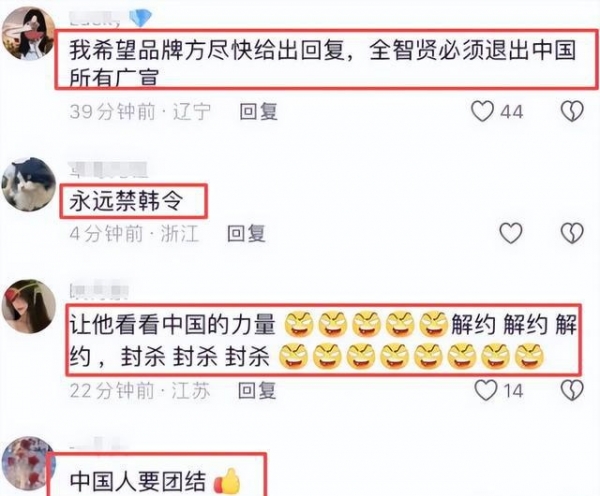
Task: Select comment about 全智贤 退出中国广告
Action: click(x=323, y=63)
